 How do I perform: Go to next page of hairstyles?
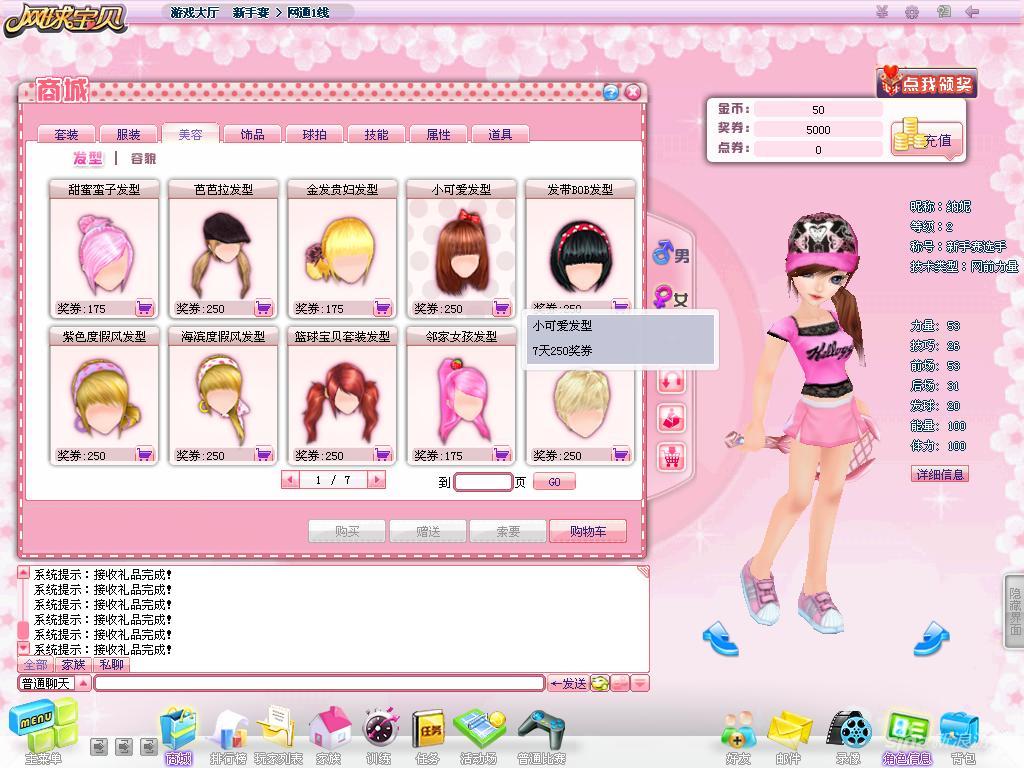(376, 480)
